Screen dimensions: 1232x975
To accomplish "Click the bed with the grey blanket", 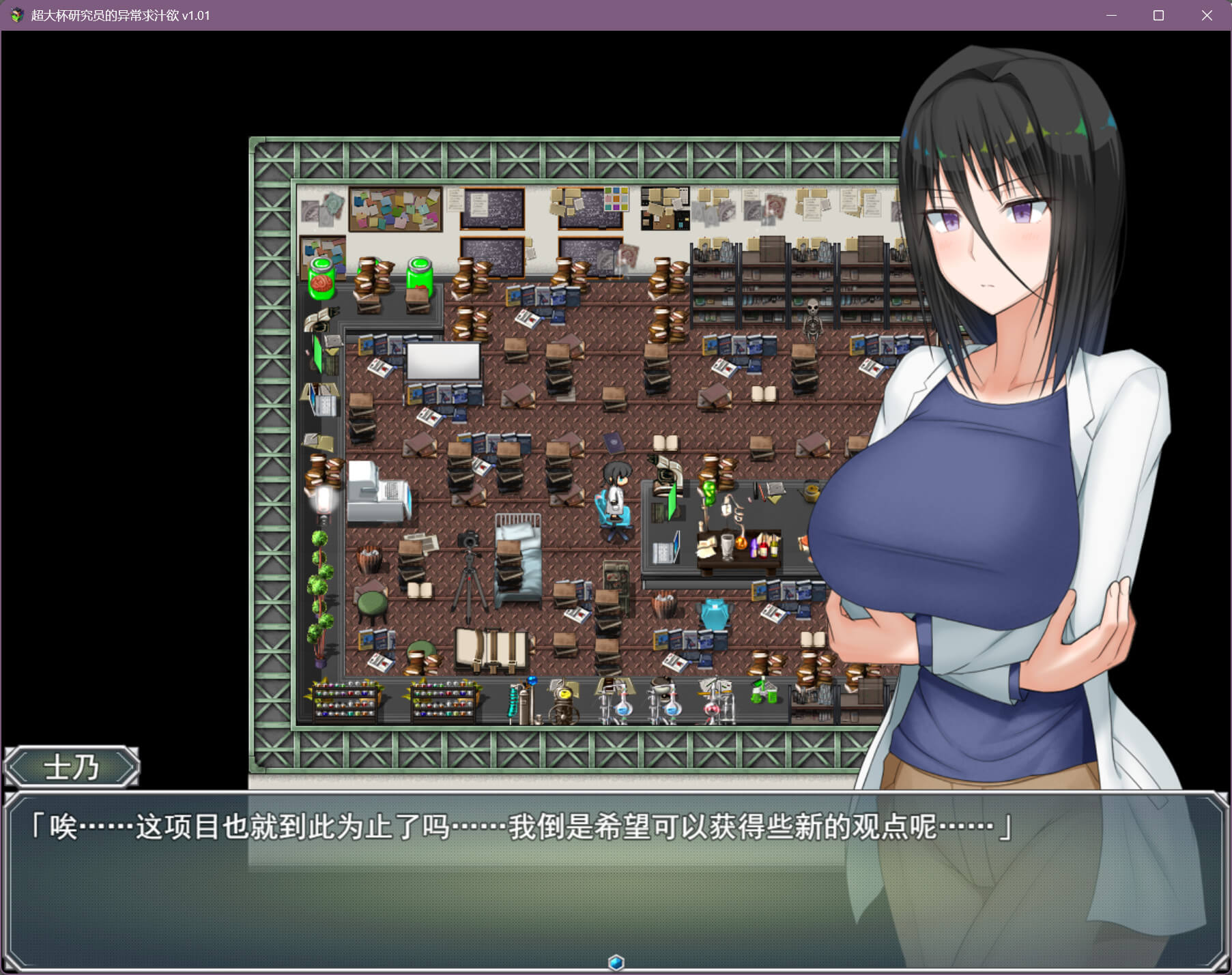I will [517, 559].
